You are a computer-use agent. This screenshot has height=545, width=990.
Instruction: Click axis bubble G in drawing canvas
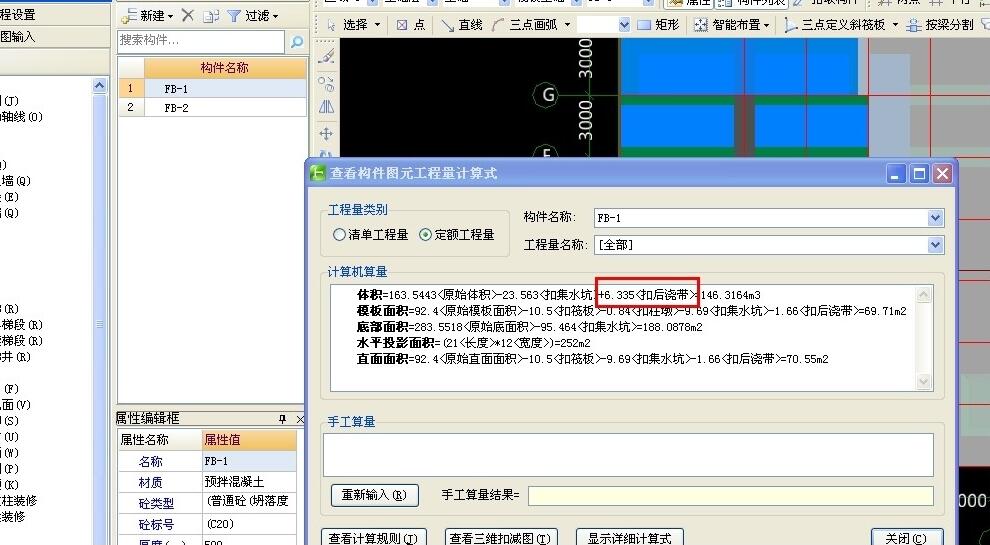(547, 95)
